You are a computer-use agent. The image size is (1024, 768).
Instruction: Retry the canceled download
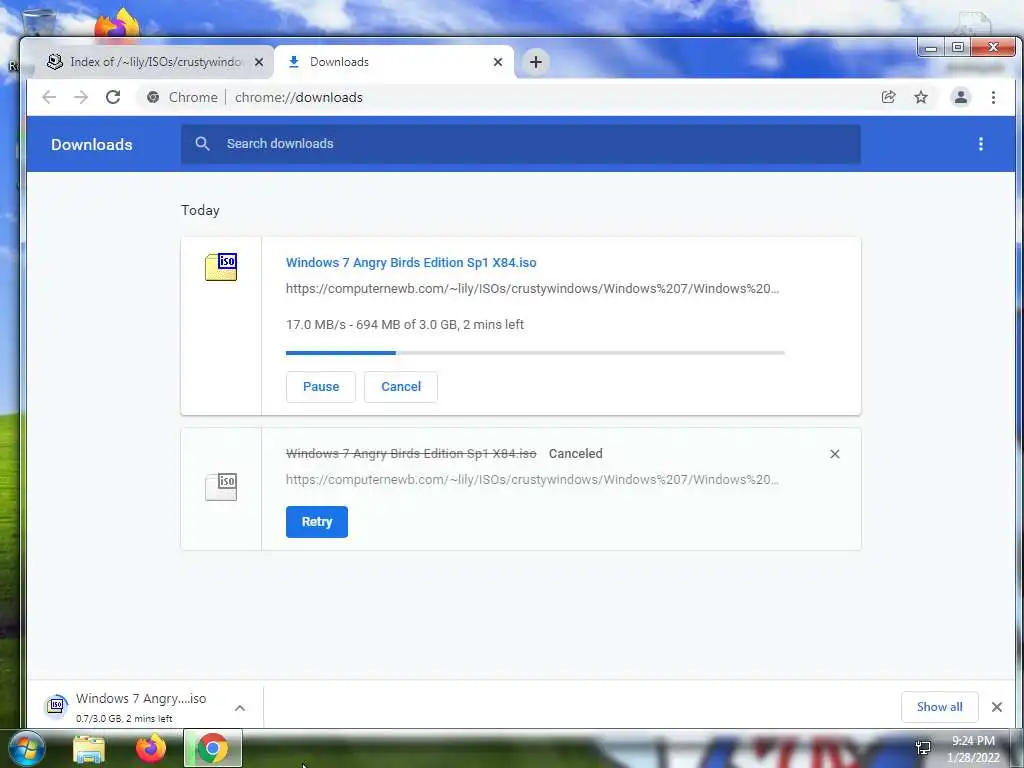(x=317, y=522)
